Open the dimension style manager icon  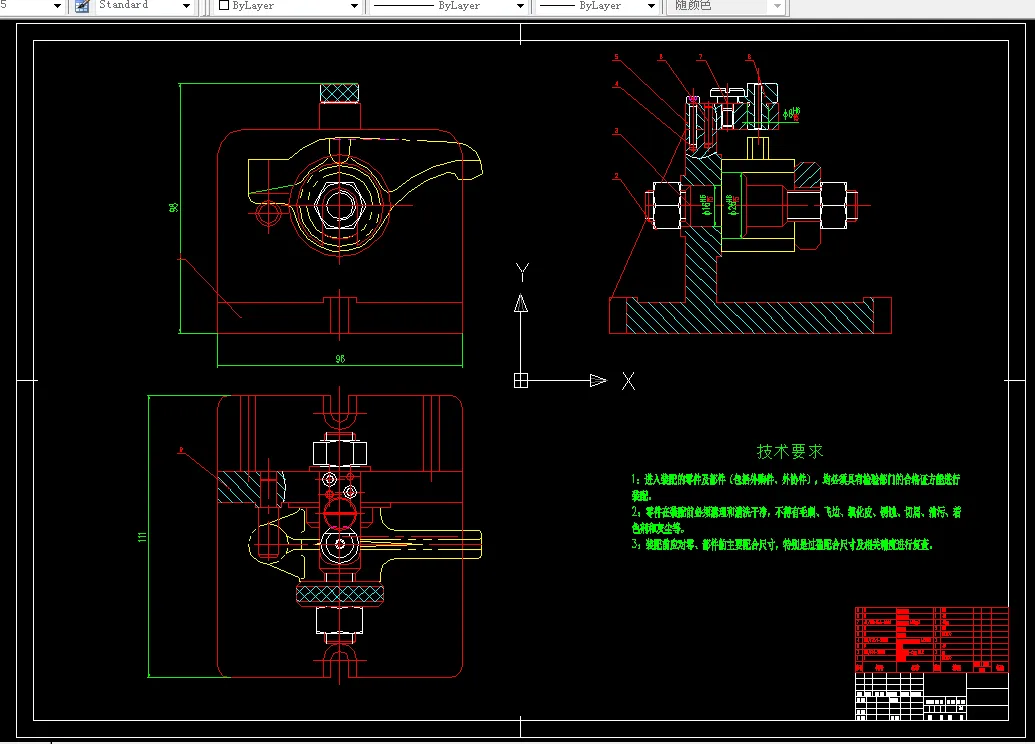[83, 6]
